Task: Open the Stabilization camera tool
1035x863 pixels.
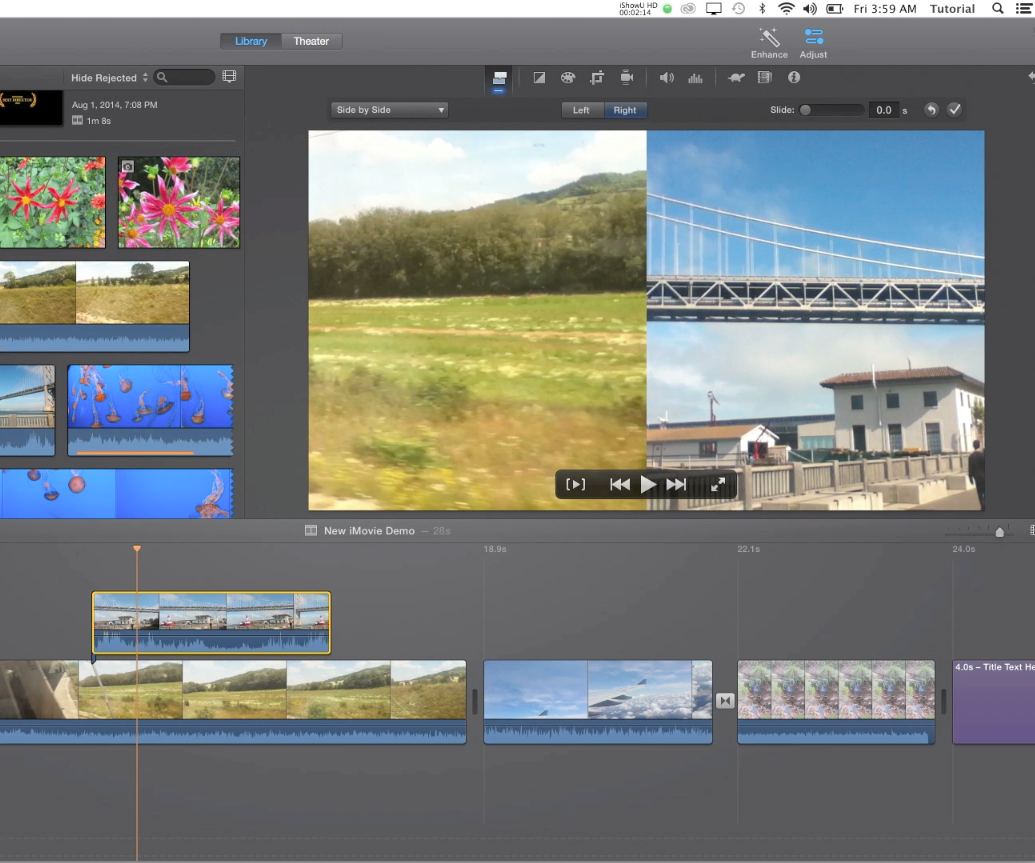Action: pyautogui.click(x=626, y=78)
